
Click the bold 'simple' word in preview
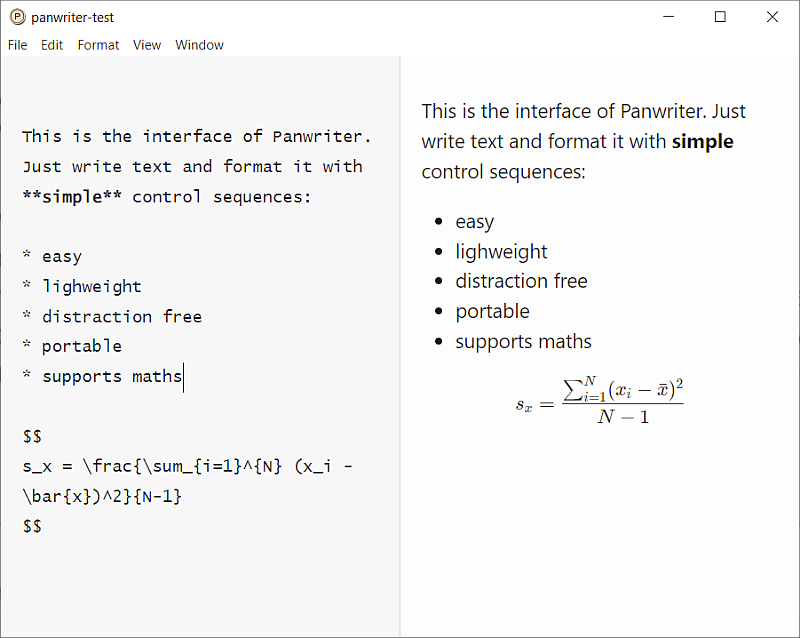(702, 142)
